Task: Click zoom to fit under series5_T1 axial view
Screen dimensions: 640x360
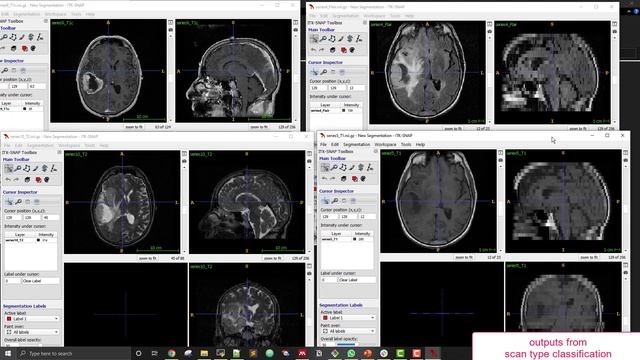Action: pyautogui.click(x=464, y=258)
